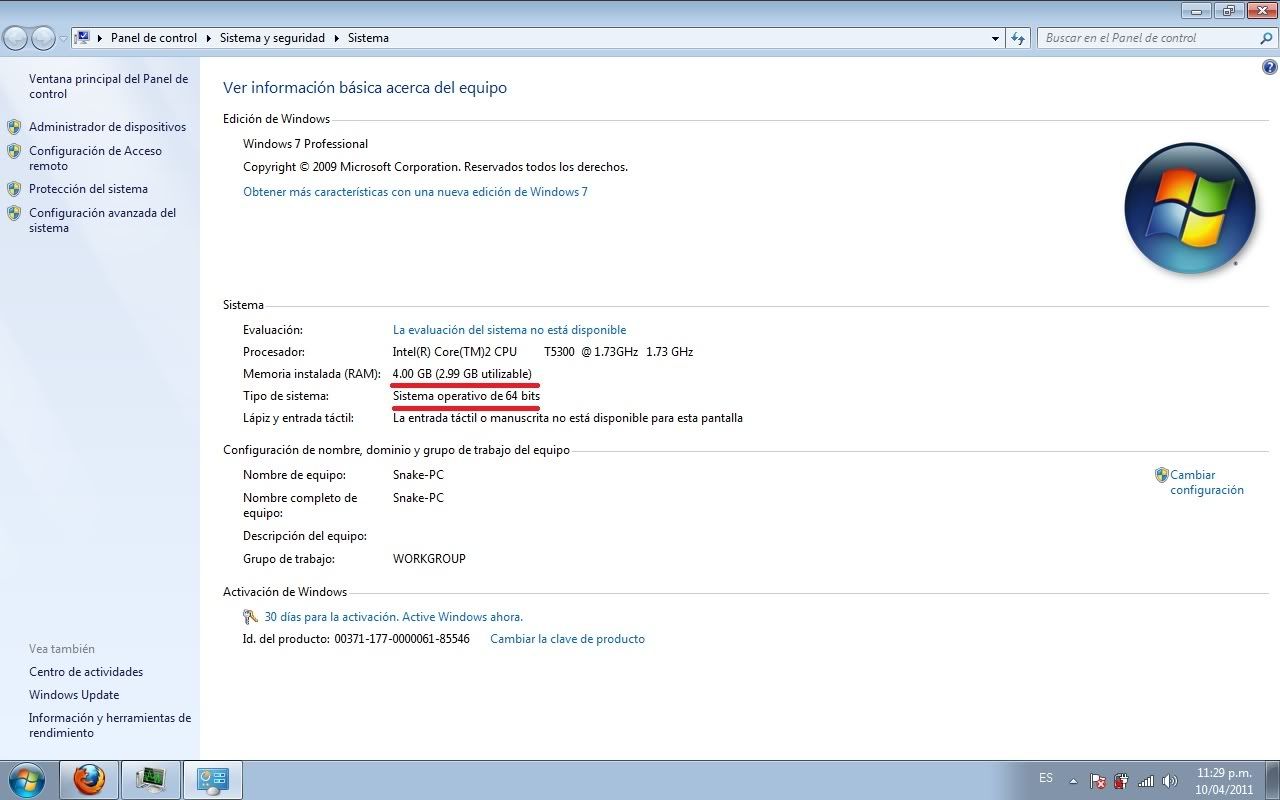Click the battery power tray icon

tap(1121, 781)
